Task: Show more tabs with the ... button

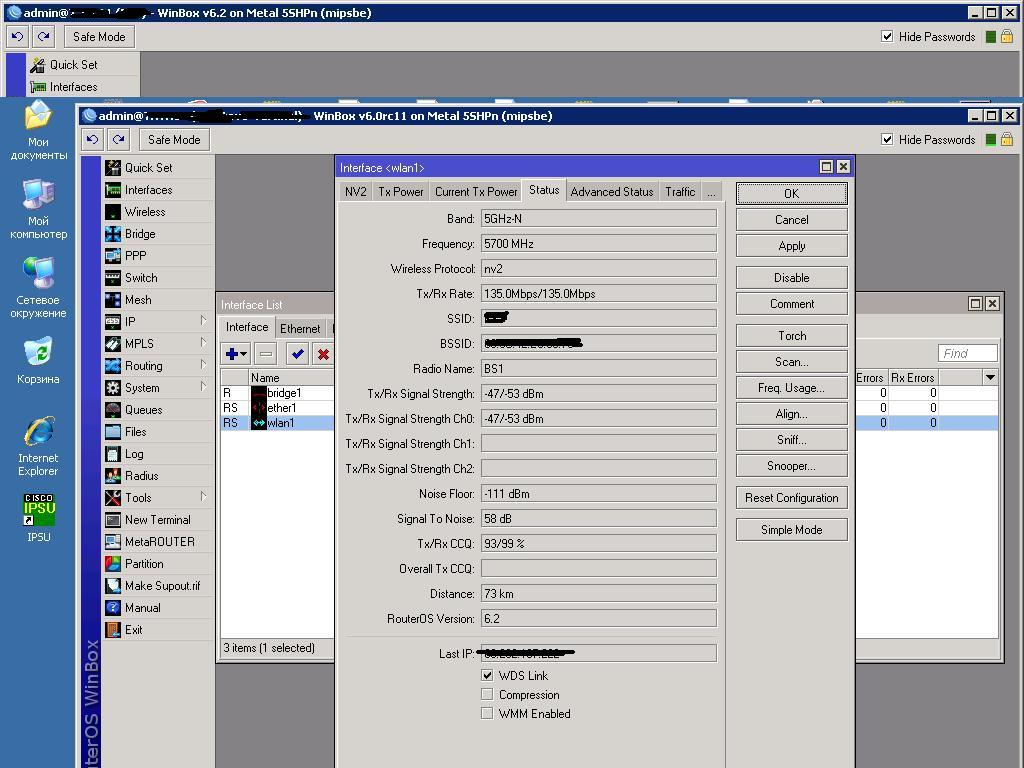Action: pyautogui.click(x=711, y=192)
